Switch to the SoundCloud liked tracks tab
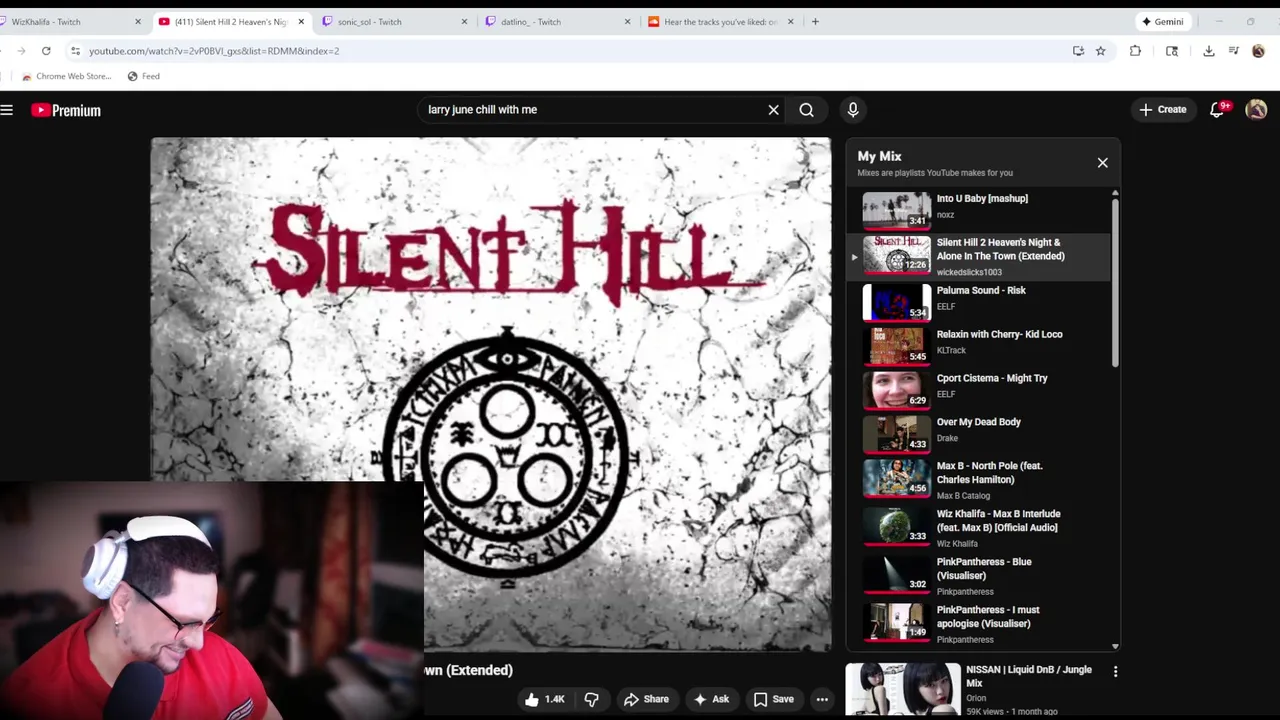This screenshot has height=720, width=1280. coord(720,21)
